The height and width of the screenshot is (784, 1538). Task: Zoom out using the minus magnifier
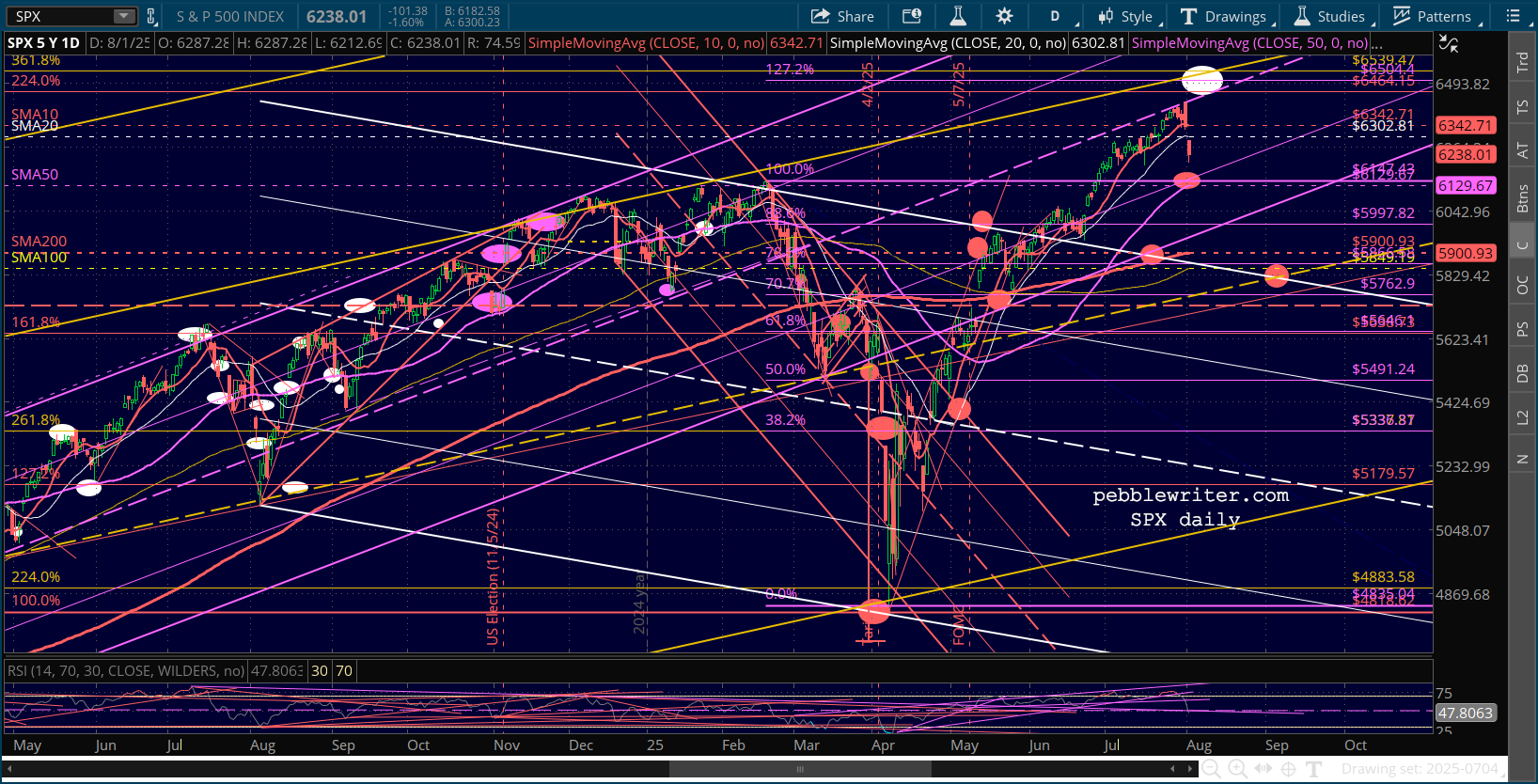coord(1212,769)
